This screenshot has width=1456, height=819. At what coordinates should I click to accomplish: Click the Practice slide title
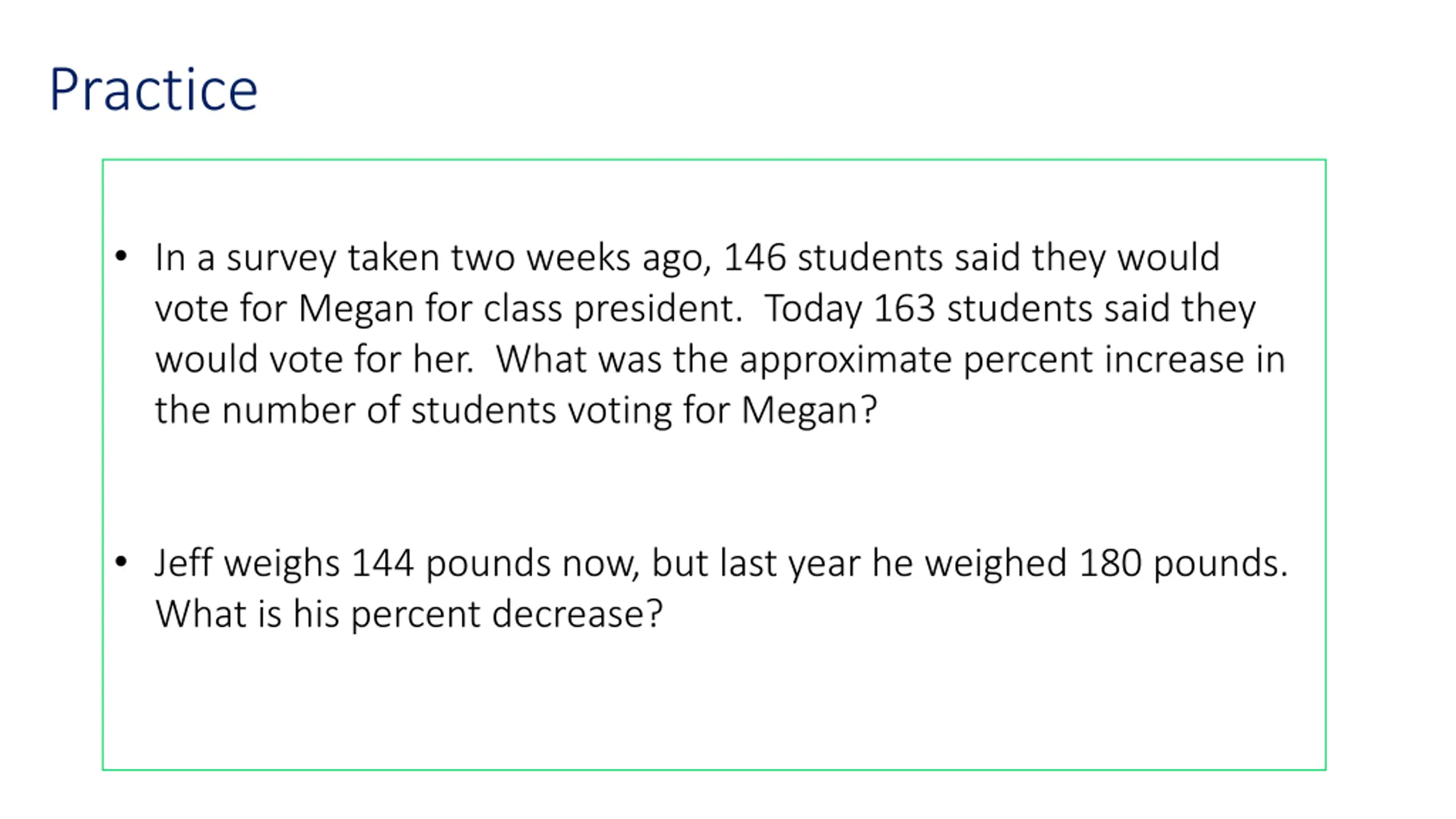pos(154,89)
